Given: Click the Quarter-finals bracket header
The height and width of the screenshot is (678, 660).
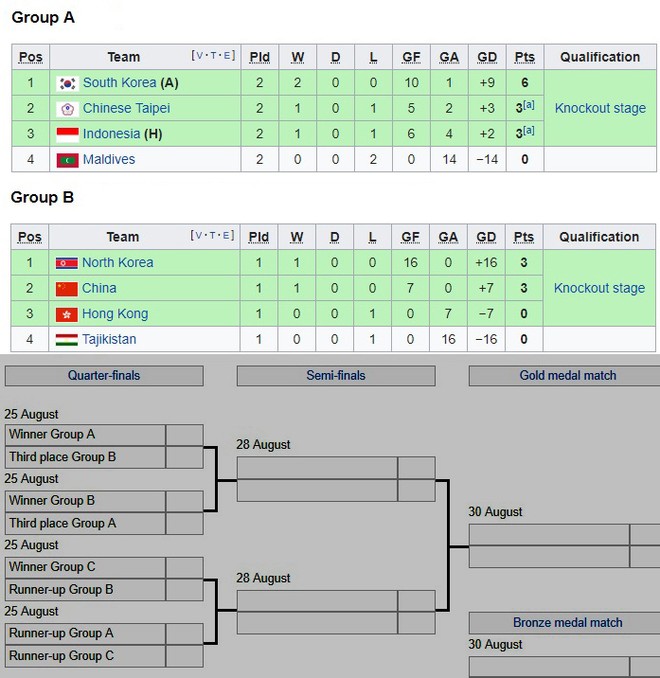Looking at the screenshot, I should (x=104, y=375).
